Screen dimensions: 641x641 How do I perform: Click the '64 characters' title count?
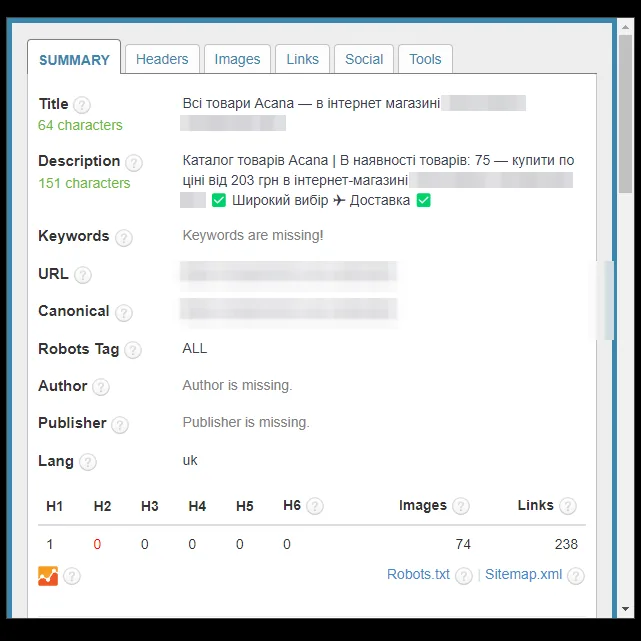point(80,125)
